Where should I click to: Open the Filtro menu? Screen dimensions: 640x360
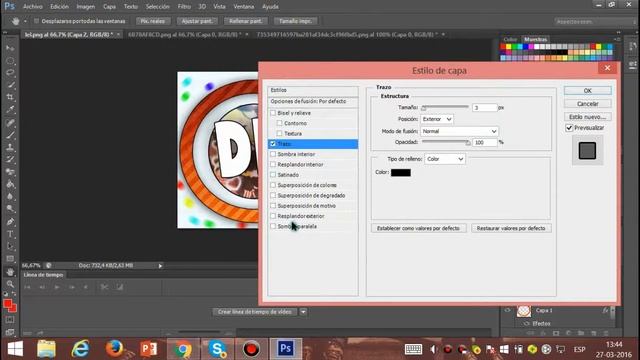click(x=184, y=7)
